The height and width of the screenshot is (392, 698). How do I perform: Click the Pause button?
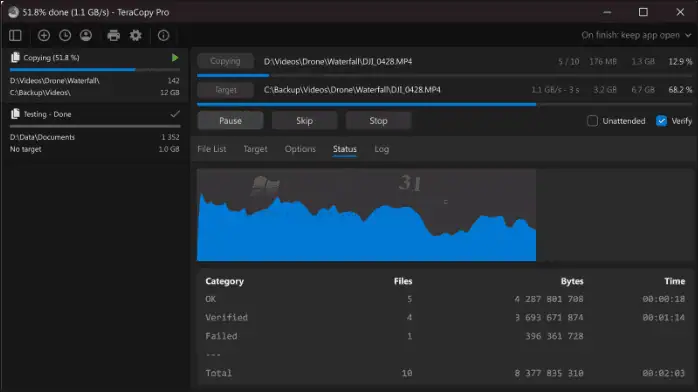(x=230, y=121)
